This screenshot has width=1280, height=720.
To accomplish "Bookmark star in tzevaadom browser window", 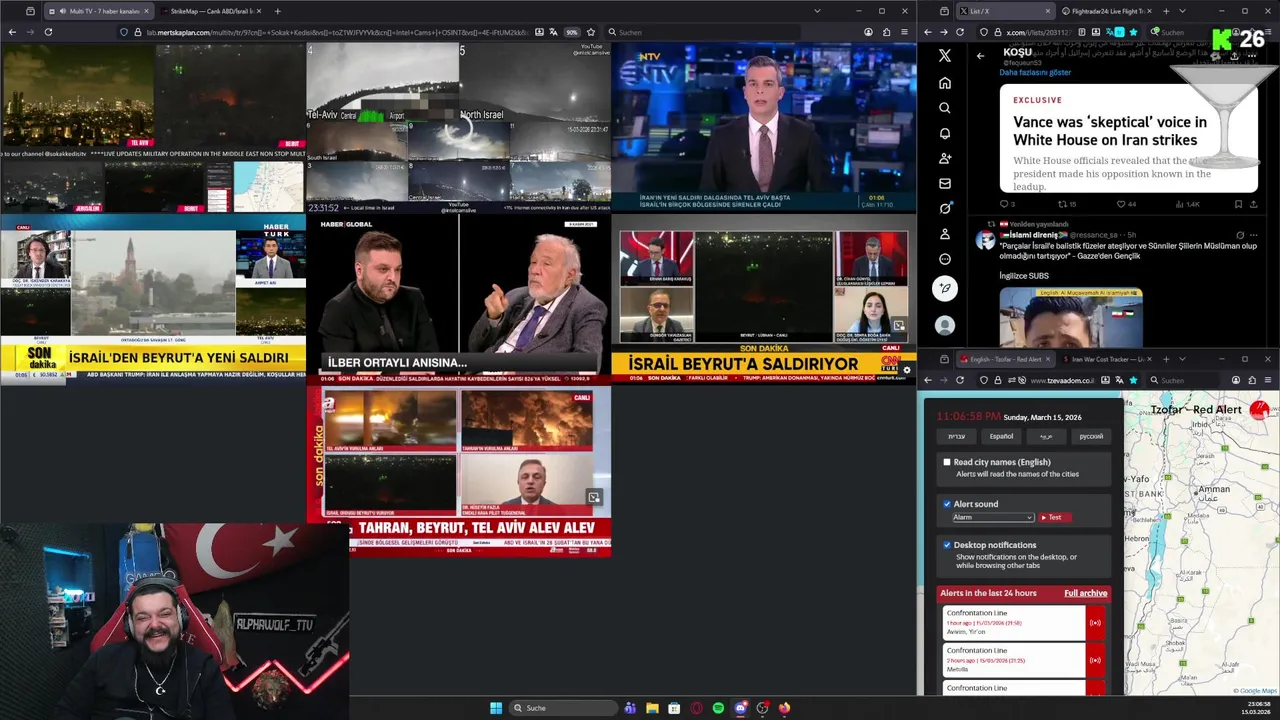I will [x=1133, y=380].
